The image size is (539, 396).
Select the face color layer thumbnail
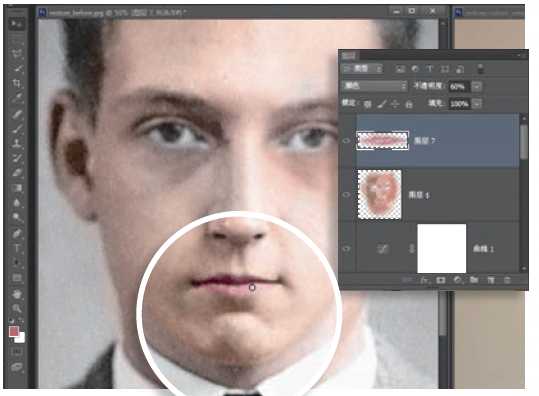pyautogui.click(x=380, y=194)
